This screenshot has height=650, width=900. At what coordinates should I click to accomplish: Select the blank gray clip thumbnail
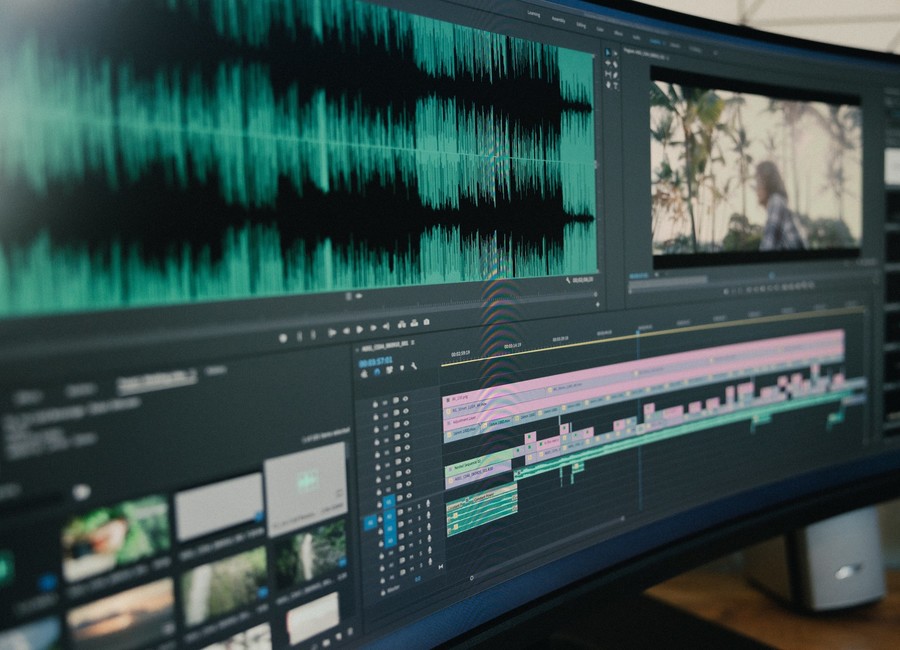[218, 505]
